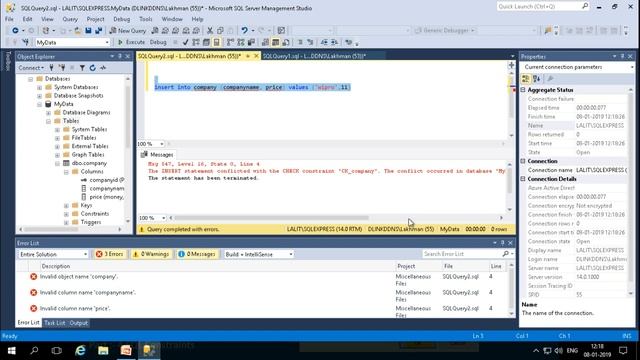Click the Undo arrow icon
This screenshot has height=360, width=640.
point(244,31)
